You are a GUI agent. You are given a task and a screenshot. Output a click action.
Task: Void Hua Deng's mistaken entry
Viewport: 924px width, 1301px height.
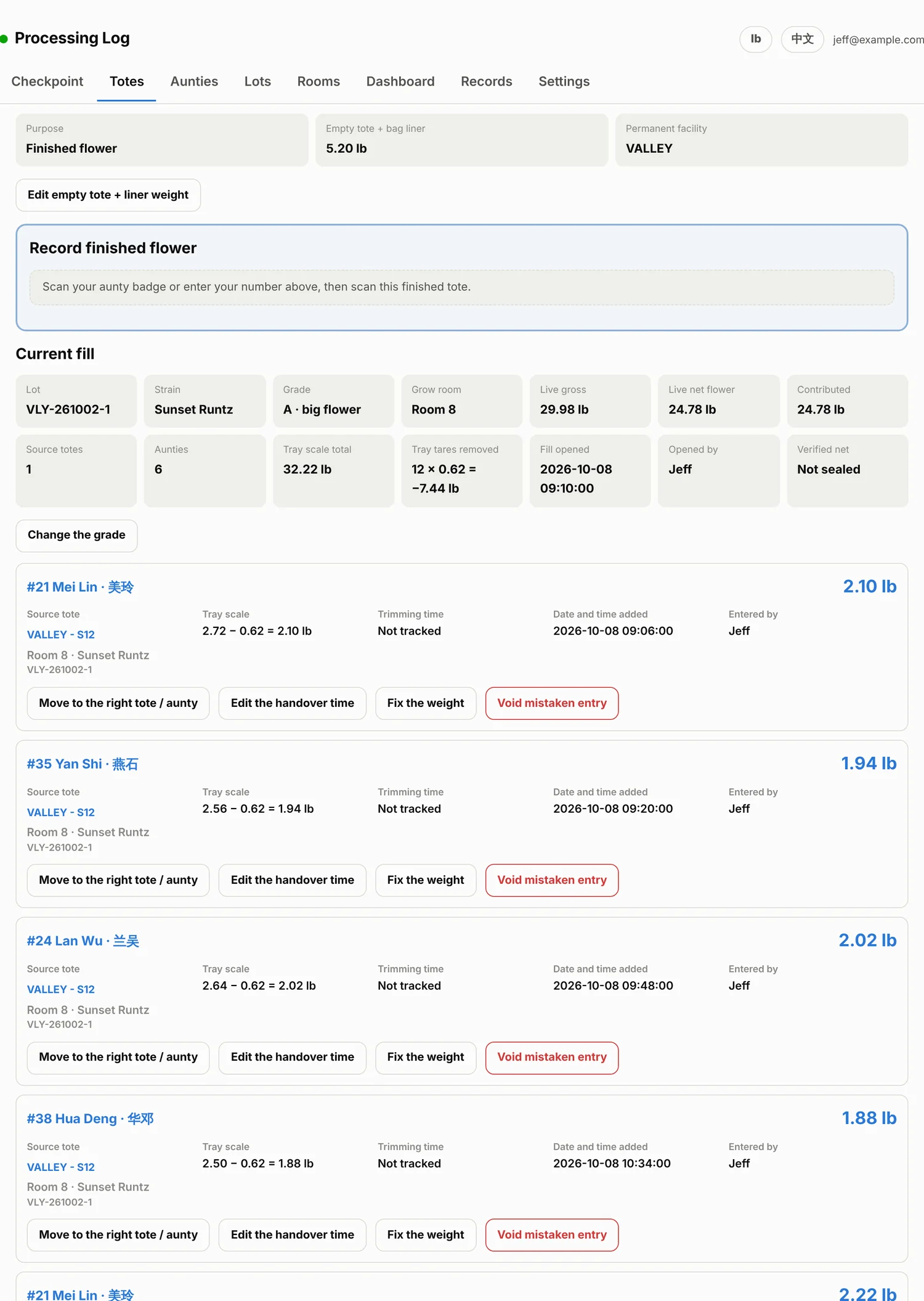click(x=552, y=1235)
